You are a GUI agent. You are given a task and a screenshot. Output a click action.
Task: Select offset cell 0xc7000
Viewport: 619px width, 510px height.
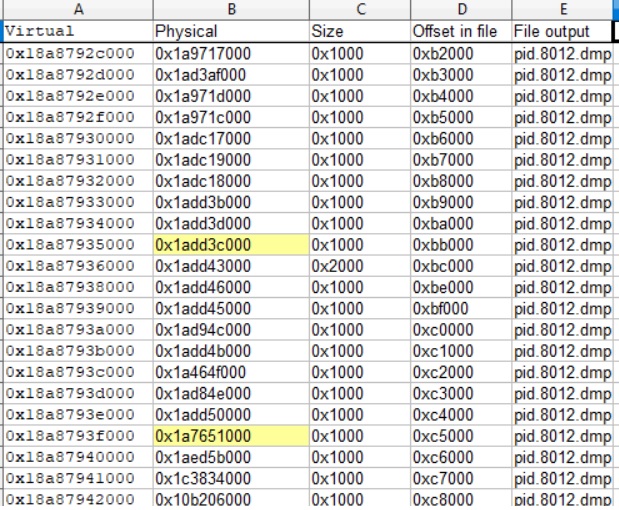(461, 478)
